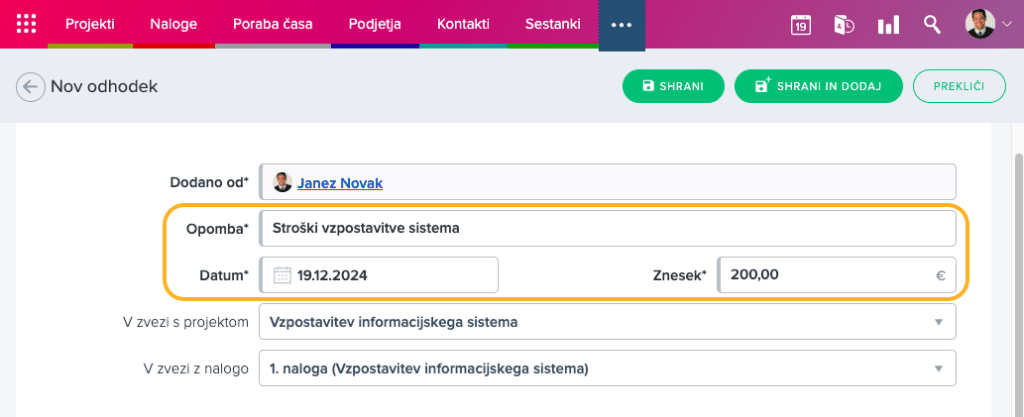Go back using the arrow beside Nov odhodek
1024x417 pixels.
pyautogui.click(x=30, y=87)
